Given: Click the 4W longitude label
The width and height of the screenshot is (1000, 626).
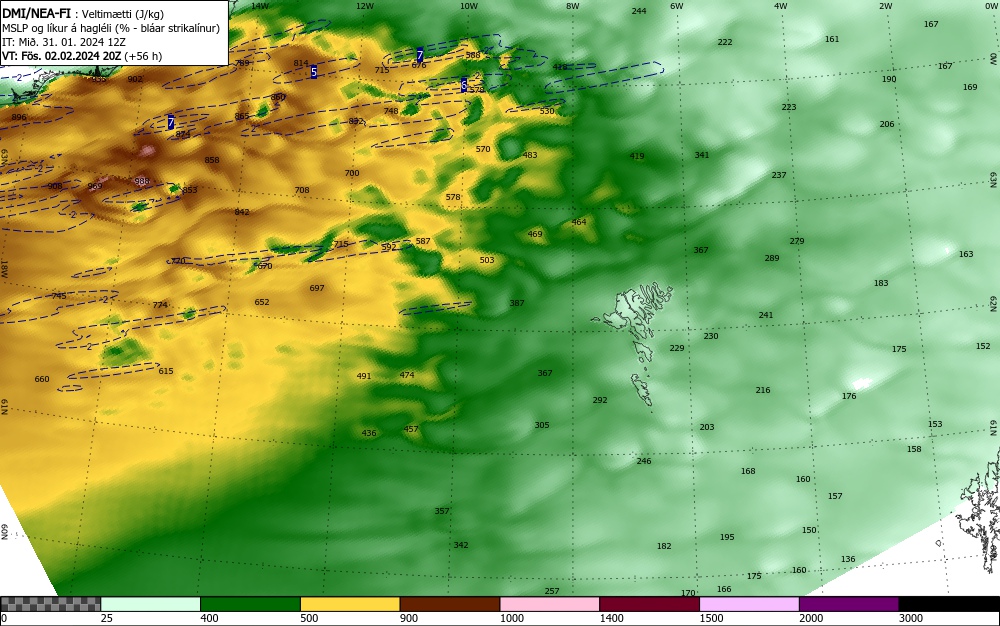Looking at the screenshot, I should tap(781, 6).
